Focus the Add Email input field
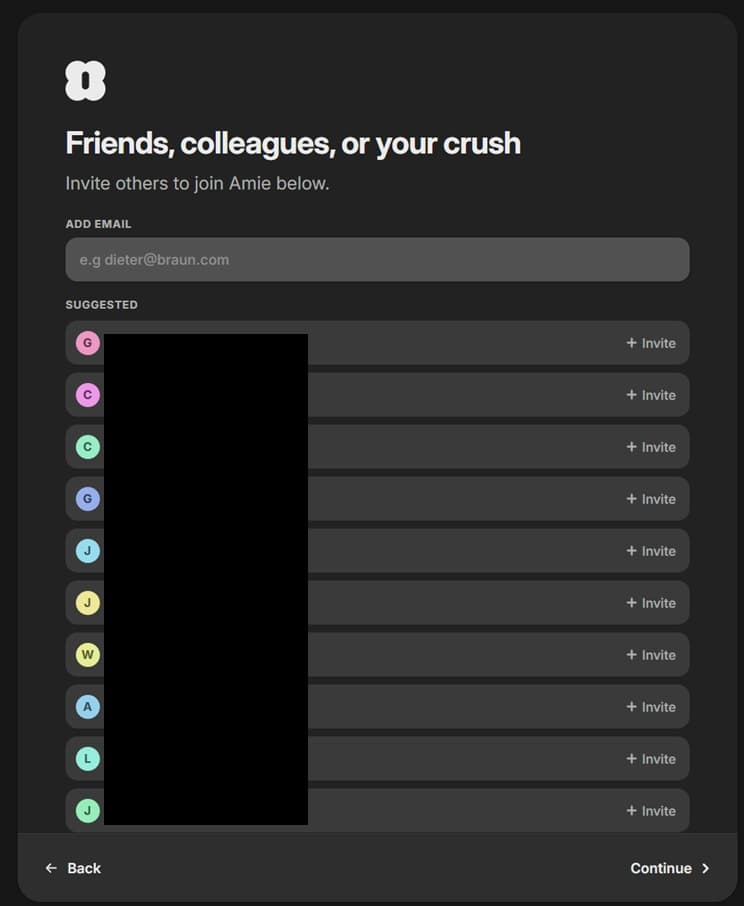744x906 pixels. (377, 260)
